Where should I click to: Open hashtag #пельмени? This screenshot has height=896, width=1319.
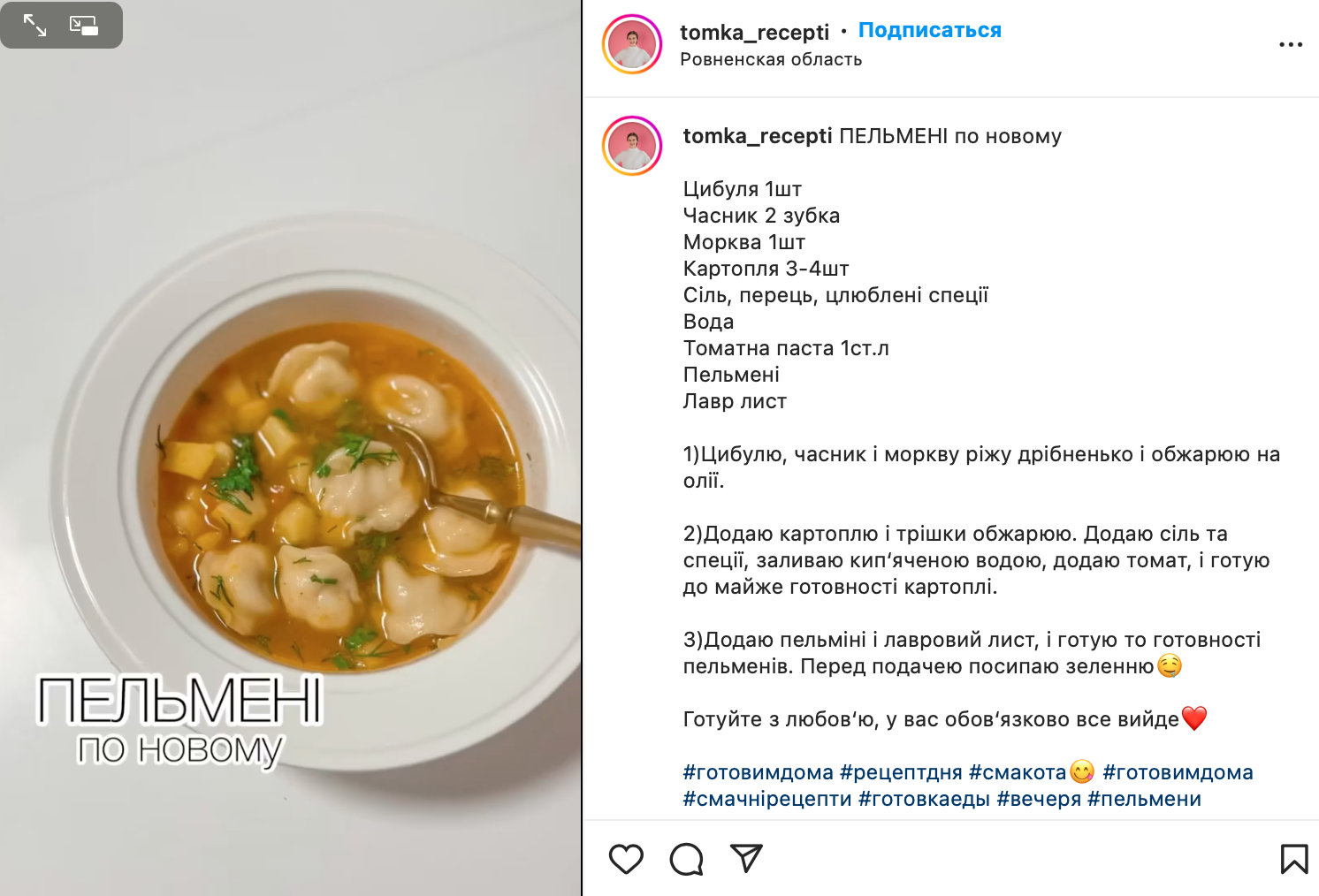point(1144,799)
